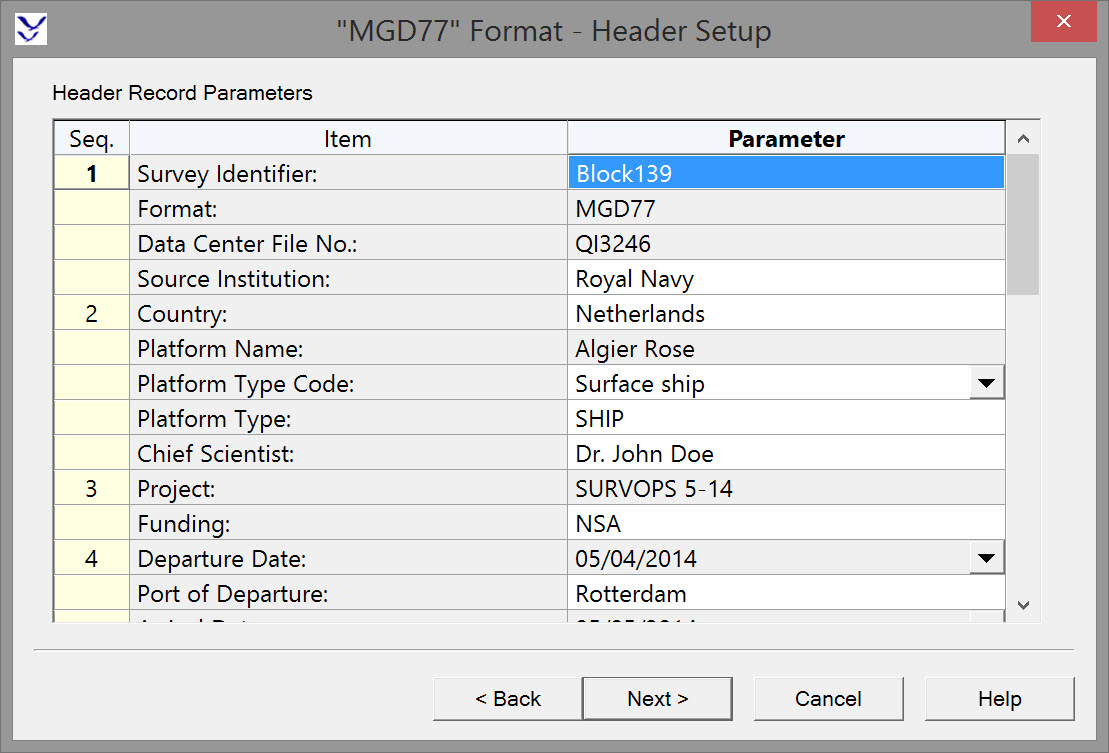1109x753 pixels.
Task: Click the Port of Departure field Rotterdam
Action: (785, 593)
